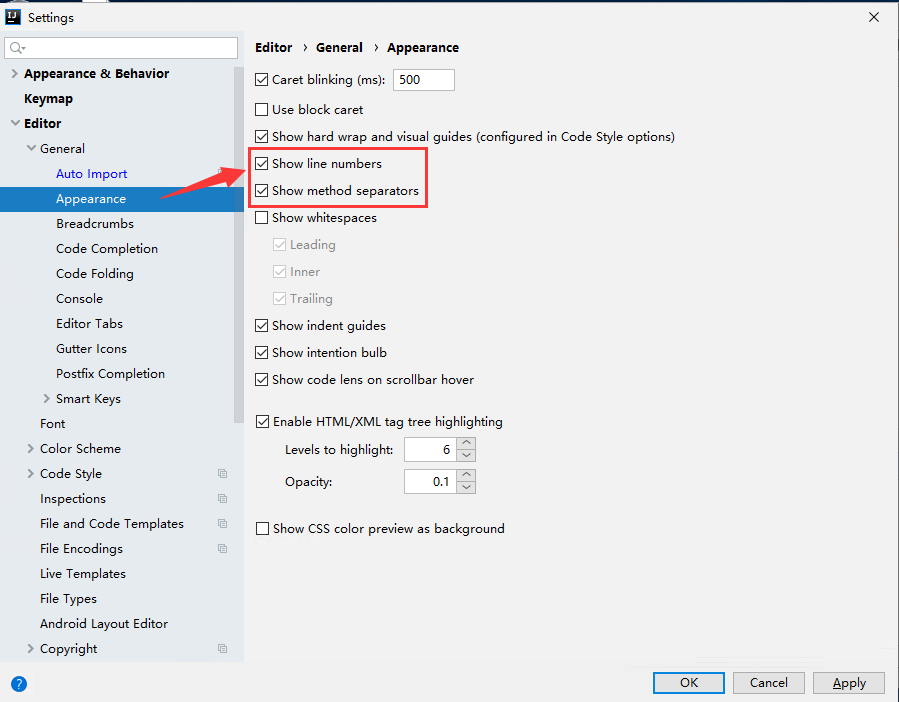Open Android Layout Editor settings

(x=104, y=623)
